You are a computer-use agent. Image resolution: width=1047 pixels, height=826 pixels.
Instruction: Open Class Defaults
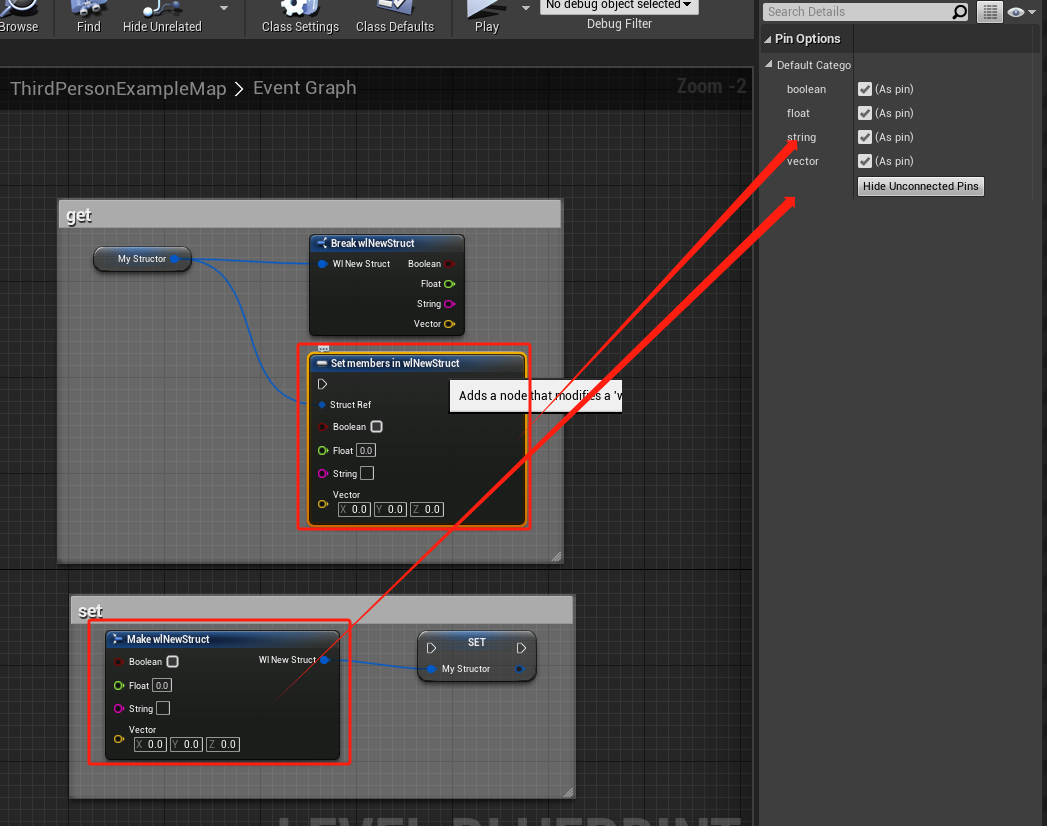(x=395, y=17)
